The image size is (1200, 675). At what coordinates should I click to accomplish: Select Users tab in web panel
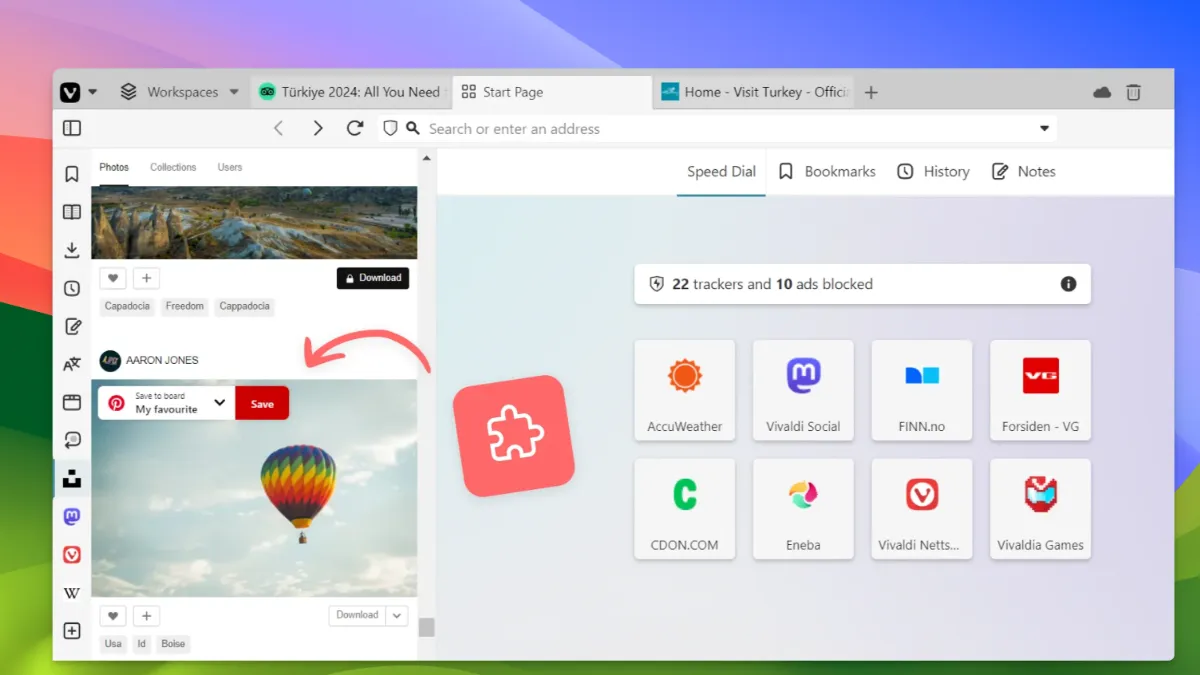230,167
